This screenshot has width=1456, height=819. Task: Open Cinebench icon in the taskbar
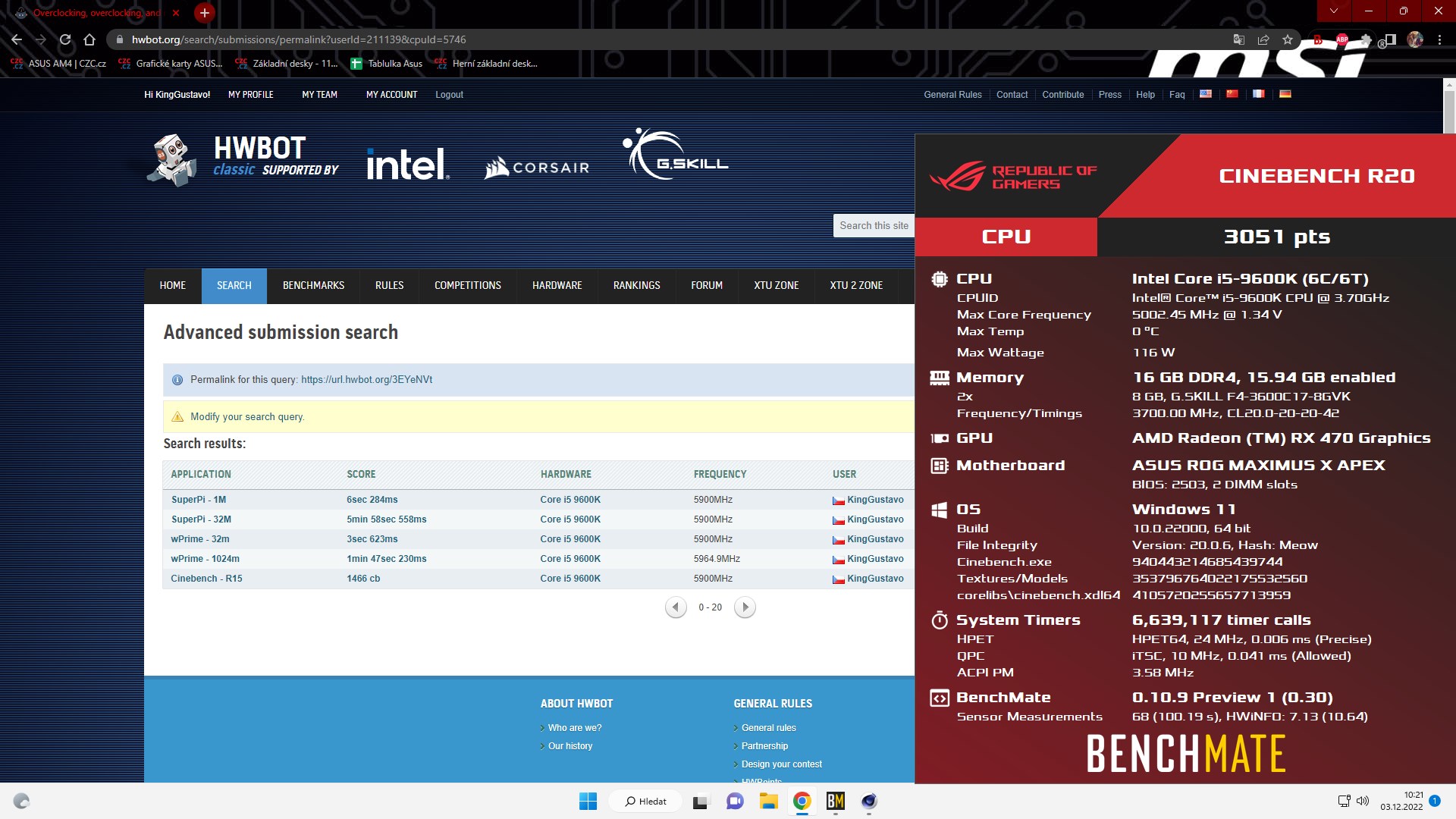point(869,801)
